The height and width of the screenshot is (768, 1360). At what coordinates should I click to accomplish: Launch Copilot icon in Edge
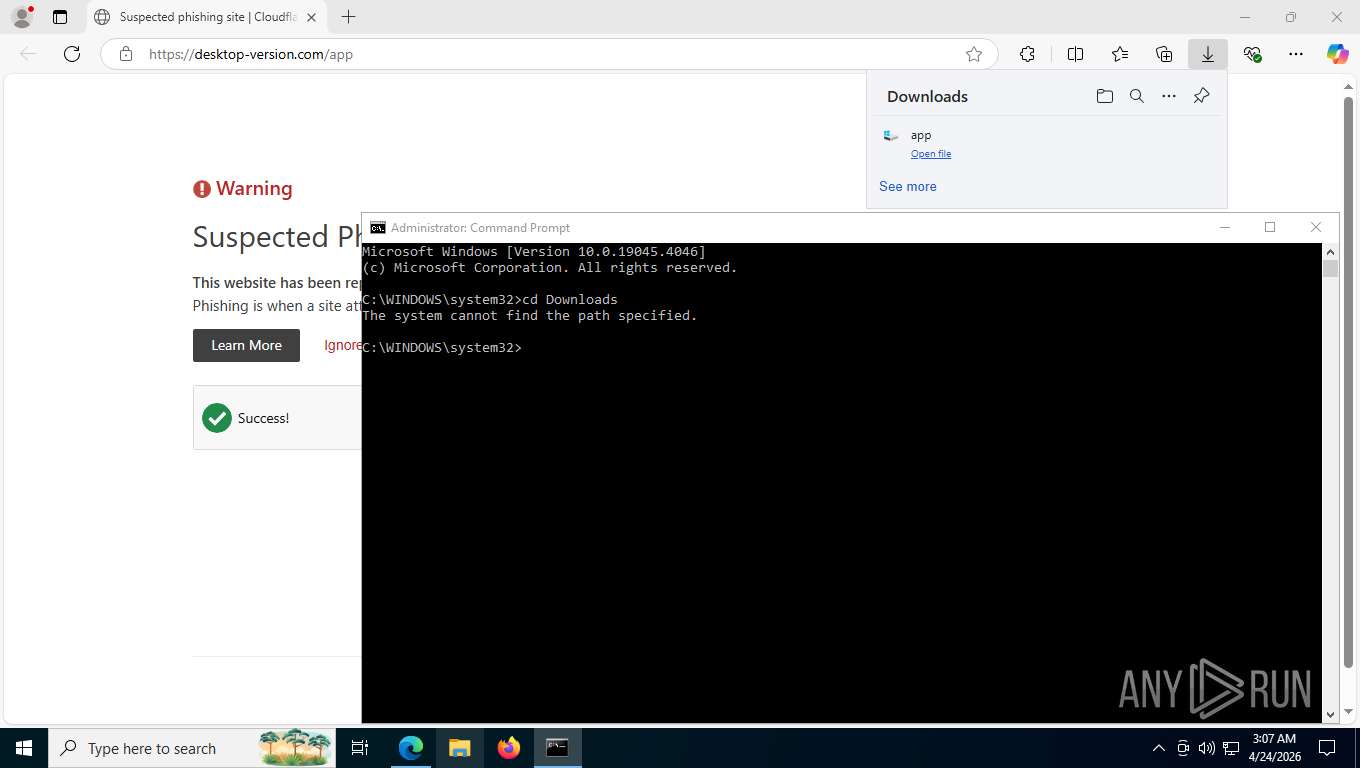1338,54
